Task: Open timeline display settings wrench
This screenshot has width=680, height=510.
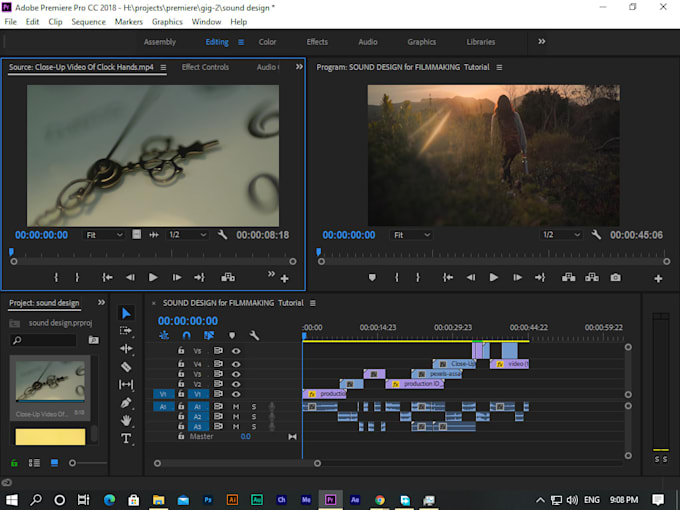Action: pyautogui.click(x=254, y=335)
